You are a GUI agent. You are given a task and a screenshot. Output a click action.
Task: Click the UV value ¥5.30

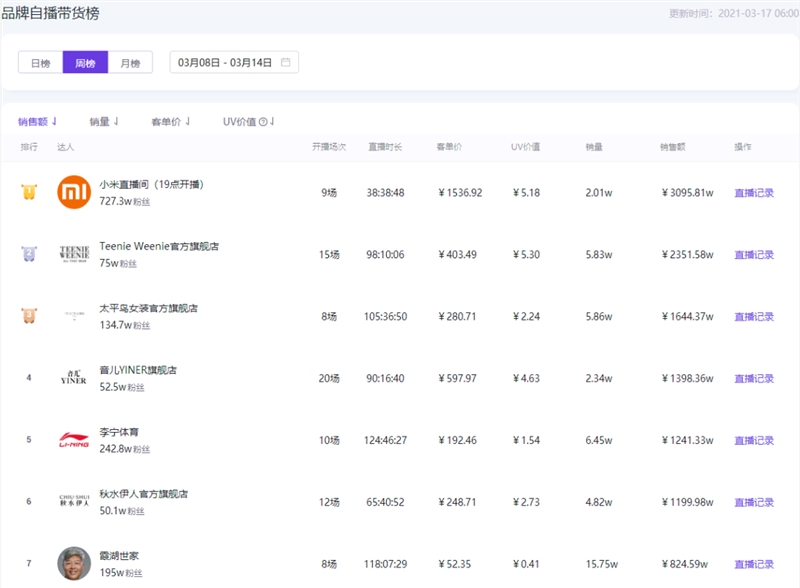click(x=526, y=255)
